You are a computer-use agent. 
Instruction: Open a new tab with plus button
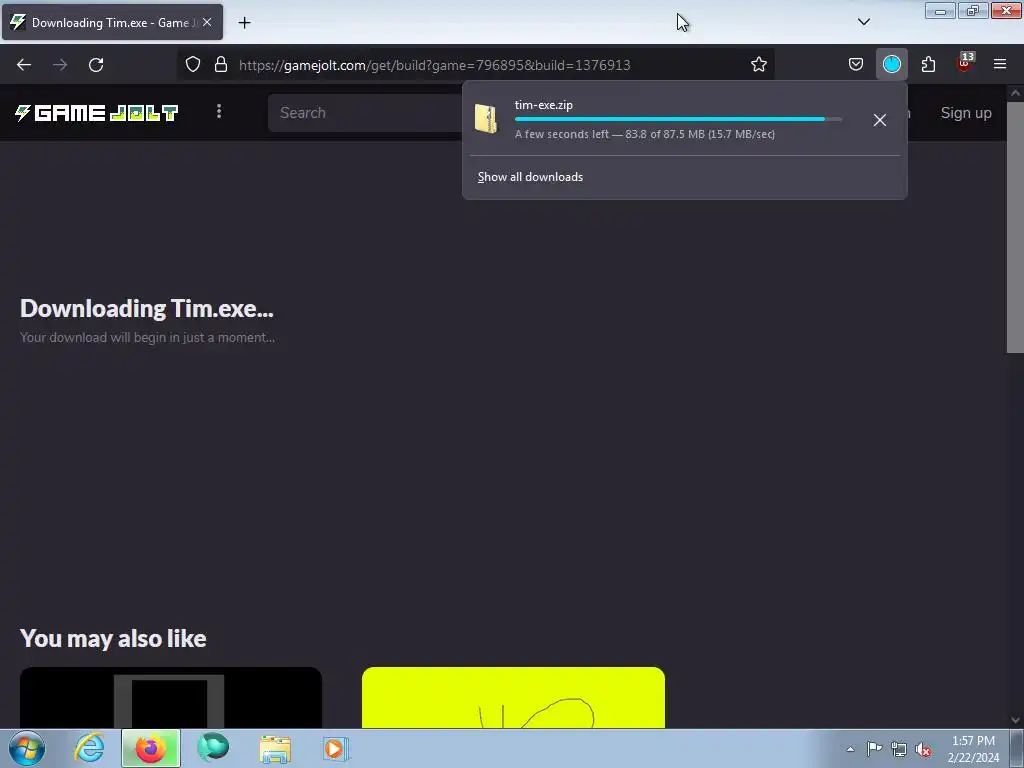[x=244, y=23]
